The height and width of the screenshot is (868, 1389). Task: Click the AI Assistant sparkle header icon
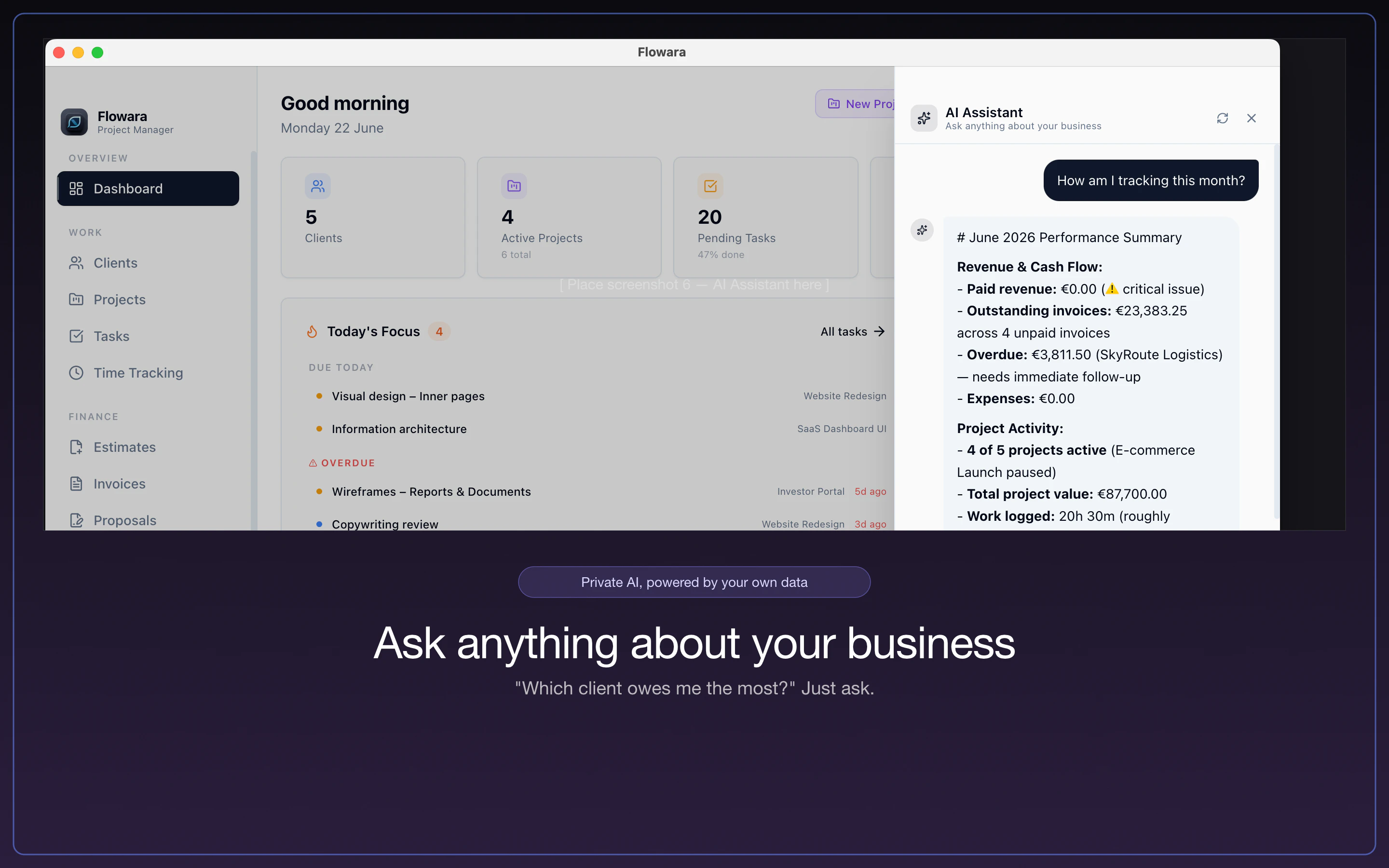924,118
